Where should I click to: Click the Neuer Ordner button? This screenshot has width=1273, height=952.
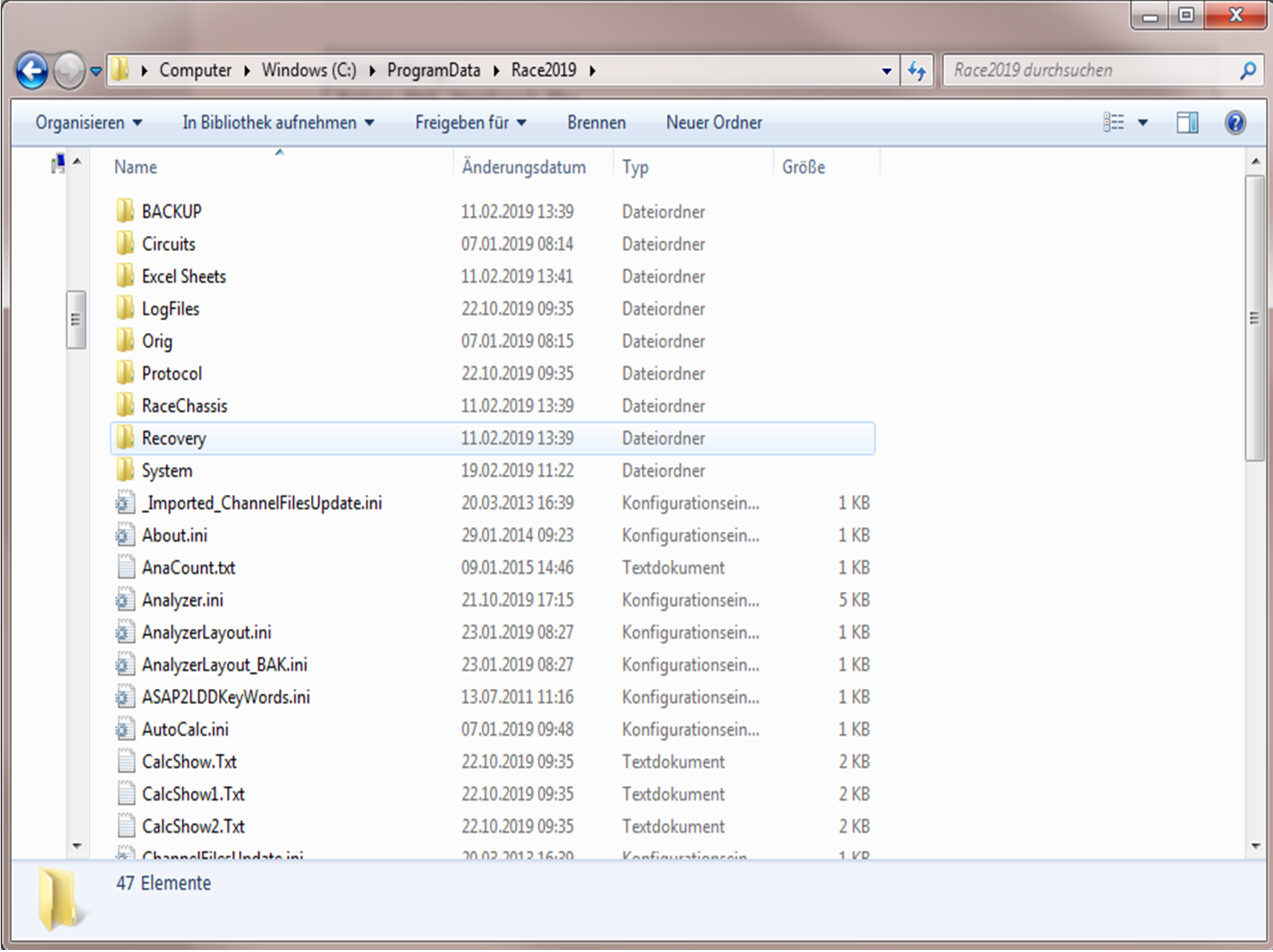[714, 123]
